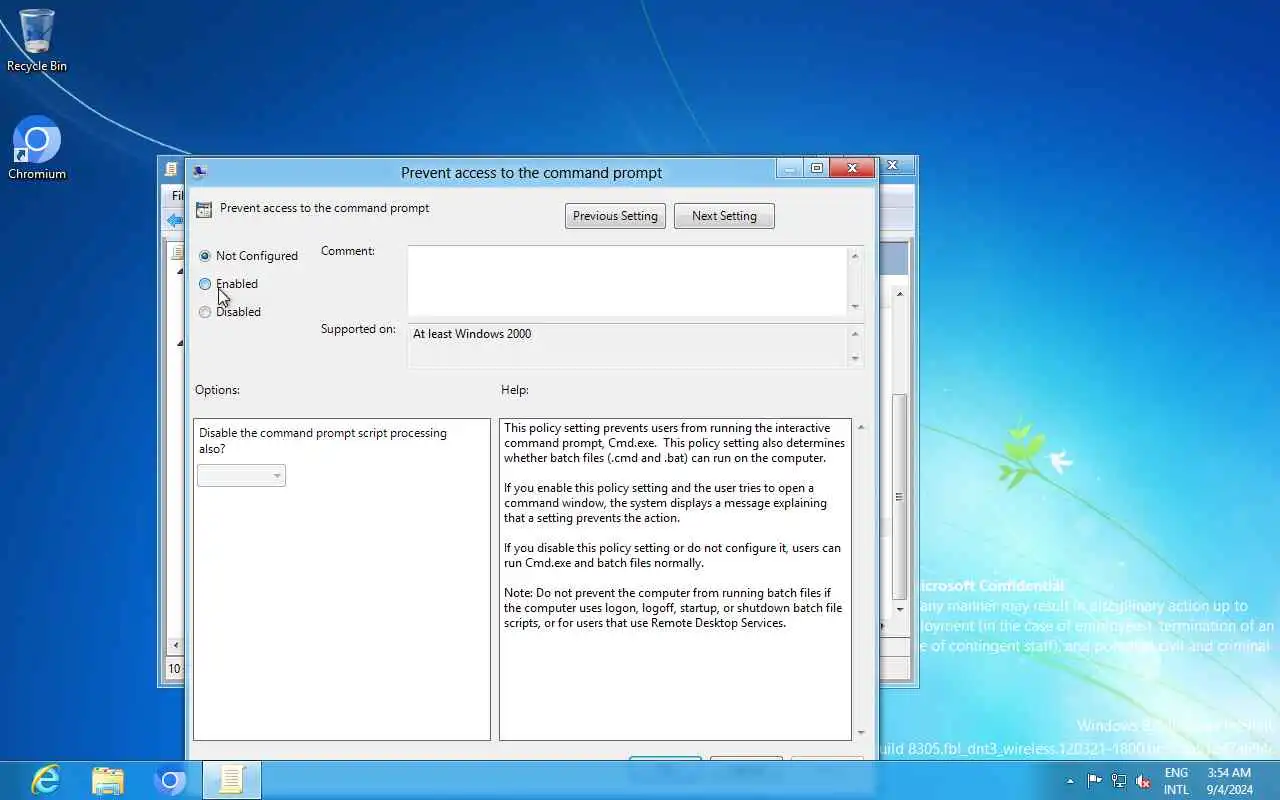Click Supported on box up arrow
Viewport: 1280px width, 800px height.
click(x=855, y=334)
